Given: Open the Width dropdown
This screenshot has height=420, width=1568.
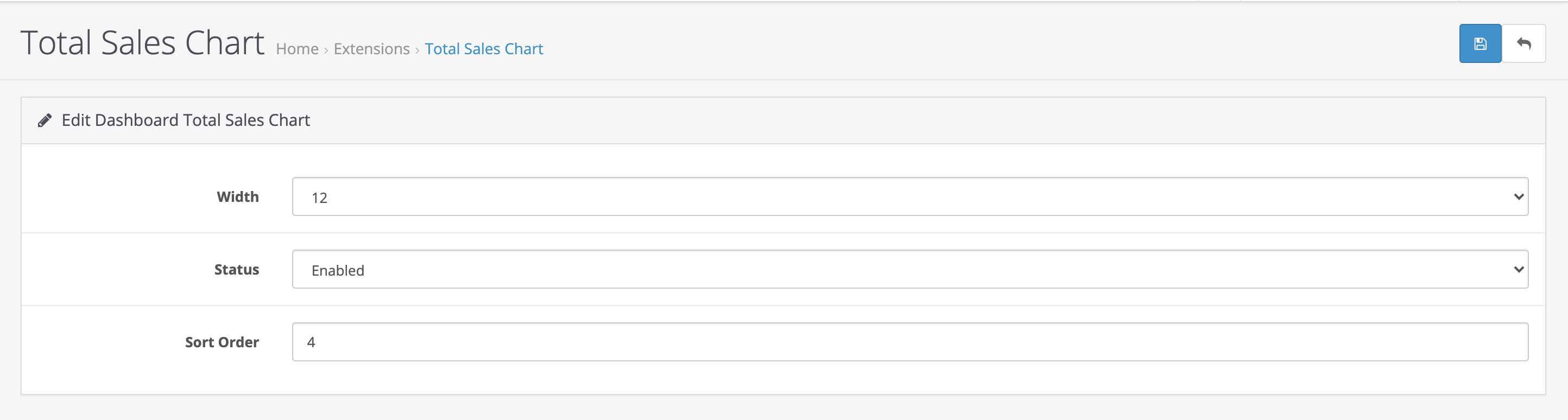Looking at the screenshot, I should [909, 196].
